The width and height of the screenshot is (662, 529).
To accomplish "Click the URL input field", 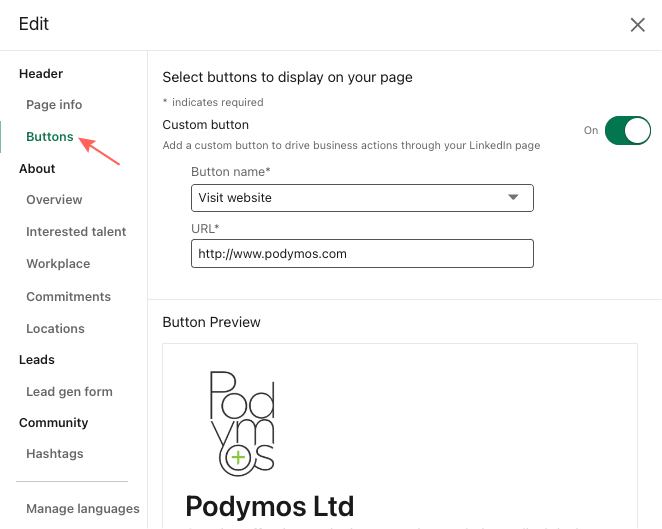I will (x=362, y=254).
